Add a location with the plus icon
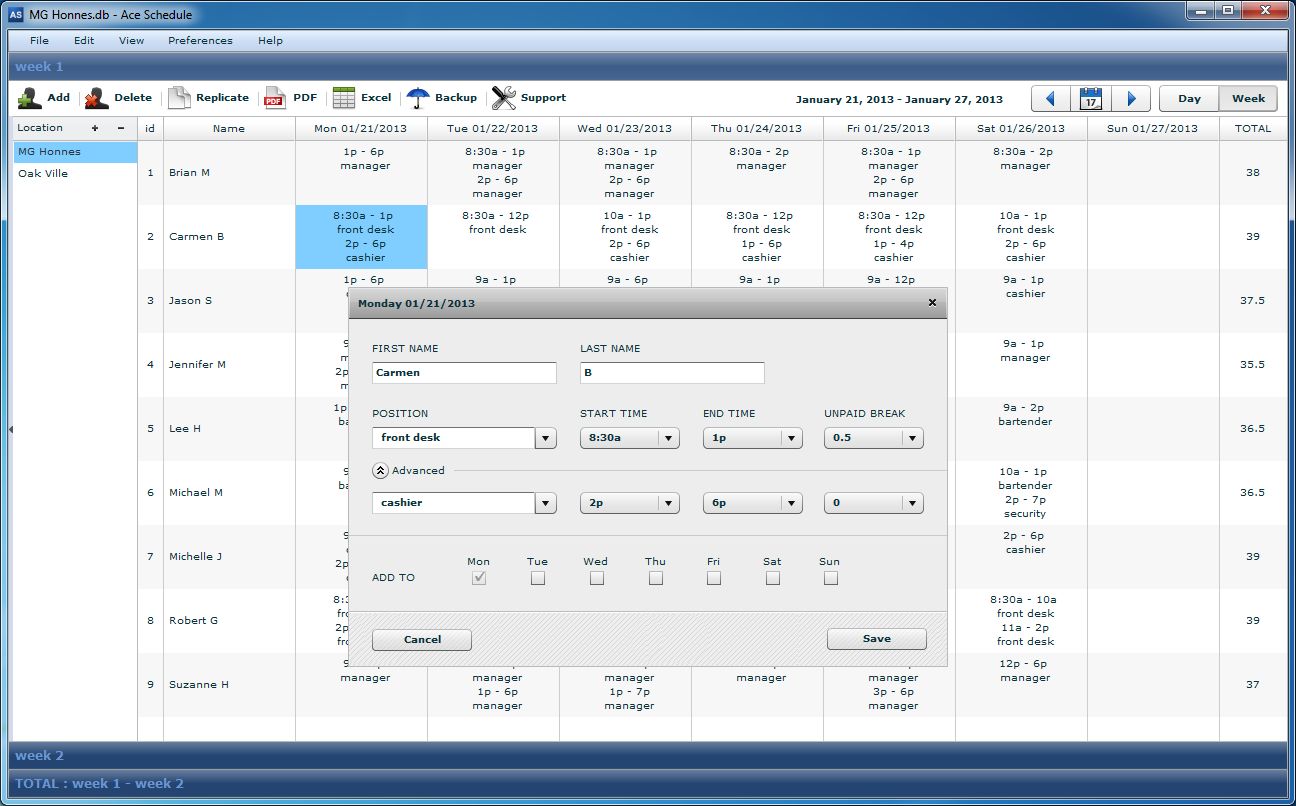This screenshot has height=806, width=1296. (x=95, y=128)
